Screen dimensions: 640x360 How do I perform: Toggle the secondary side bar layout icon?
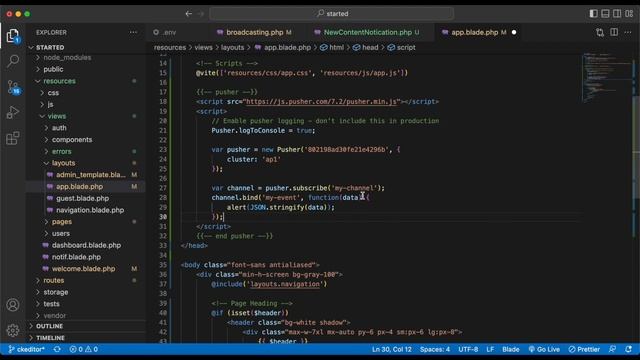[617, 13]
